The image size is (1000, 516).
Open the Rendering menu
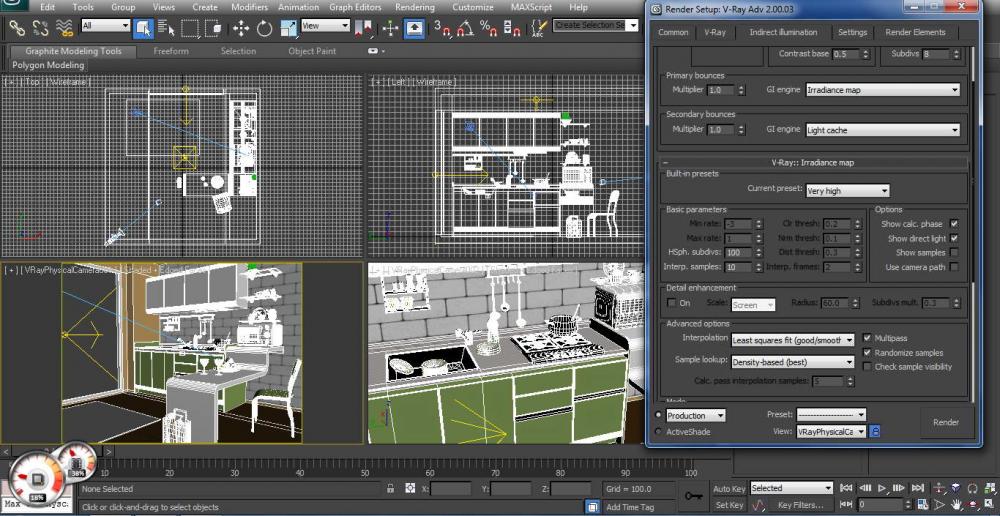(x=415, y=7)
